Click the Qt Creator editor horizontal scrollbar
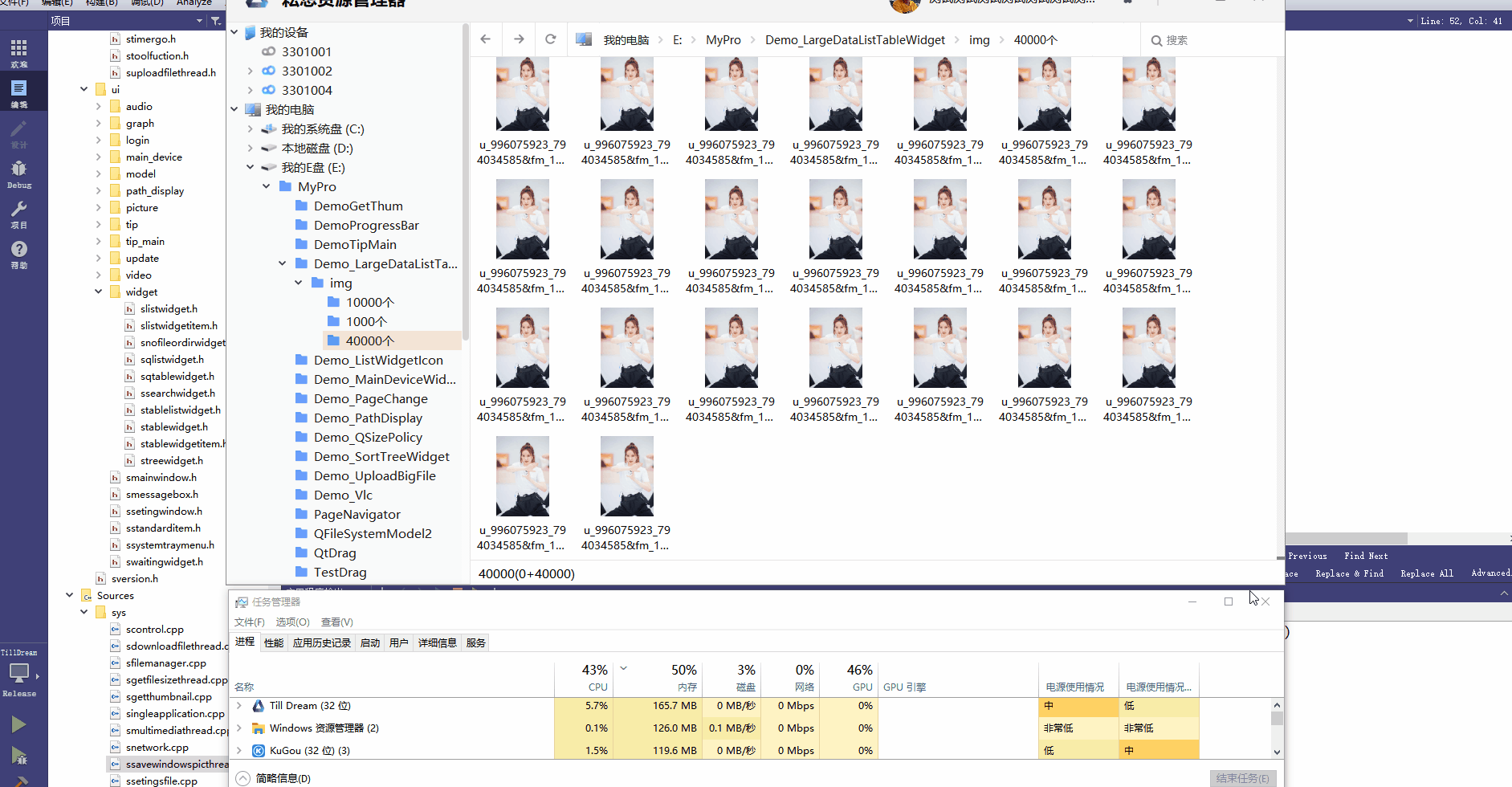1512x787 pixels. [1346, 539]
